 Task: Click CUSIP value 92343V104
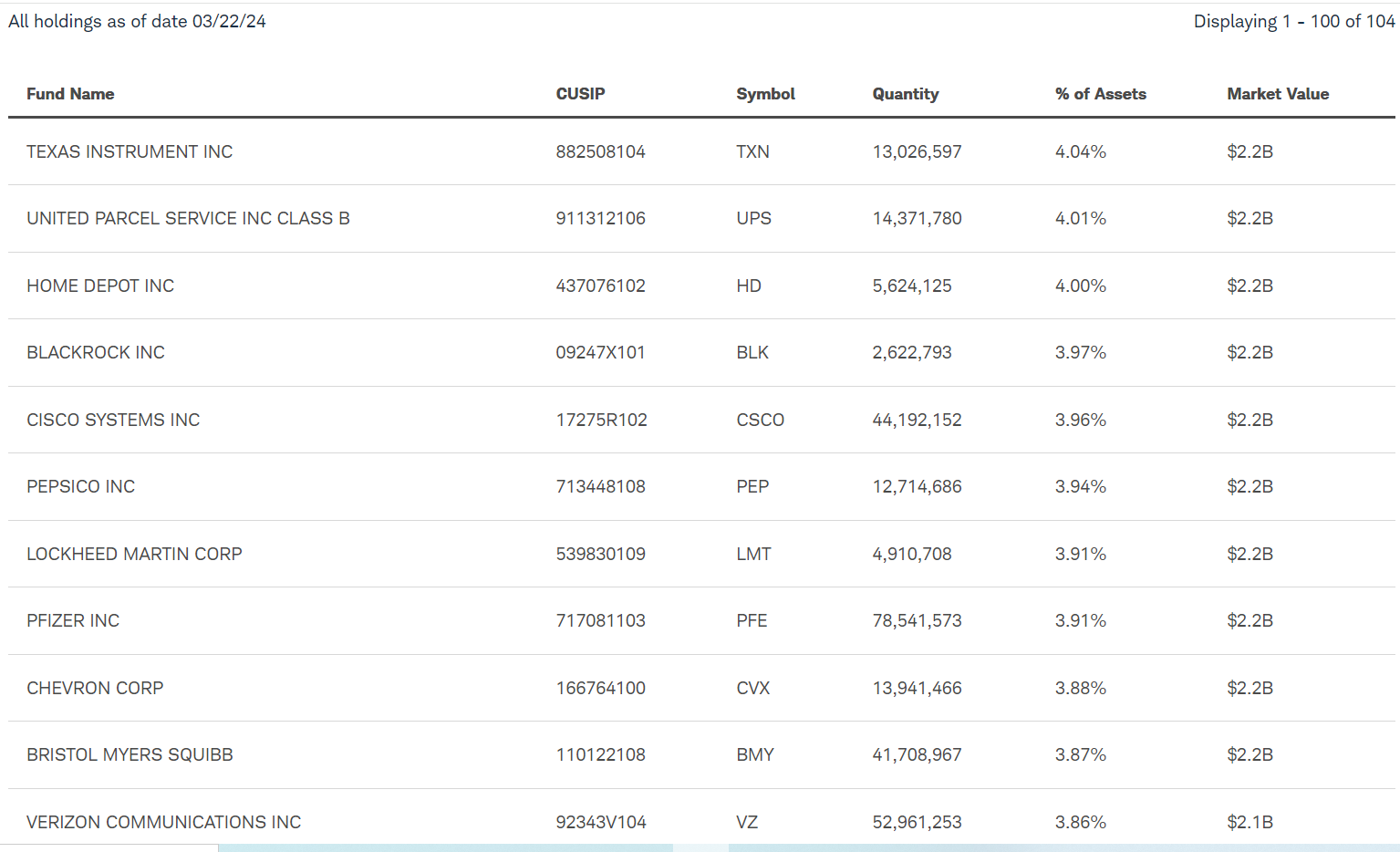click(x=601, y=822)
